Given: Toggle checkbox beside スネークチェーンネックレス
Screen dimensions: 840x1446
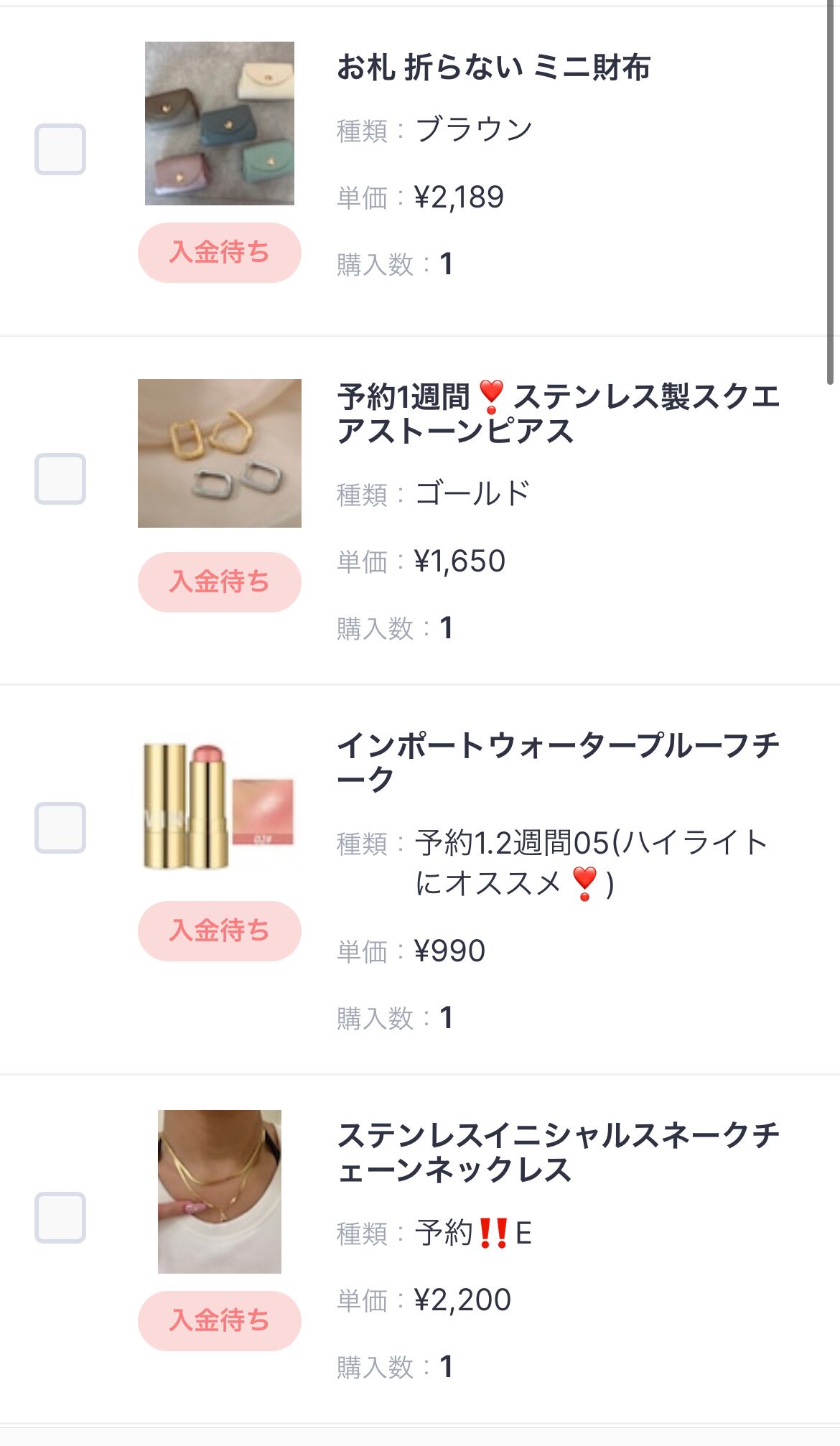Looking at the screenshot, I should point(60,1217).
